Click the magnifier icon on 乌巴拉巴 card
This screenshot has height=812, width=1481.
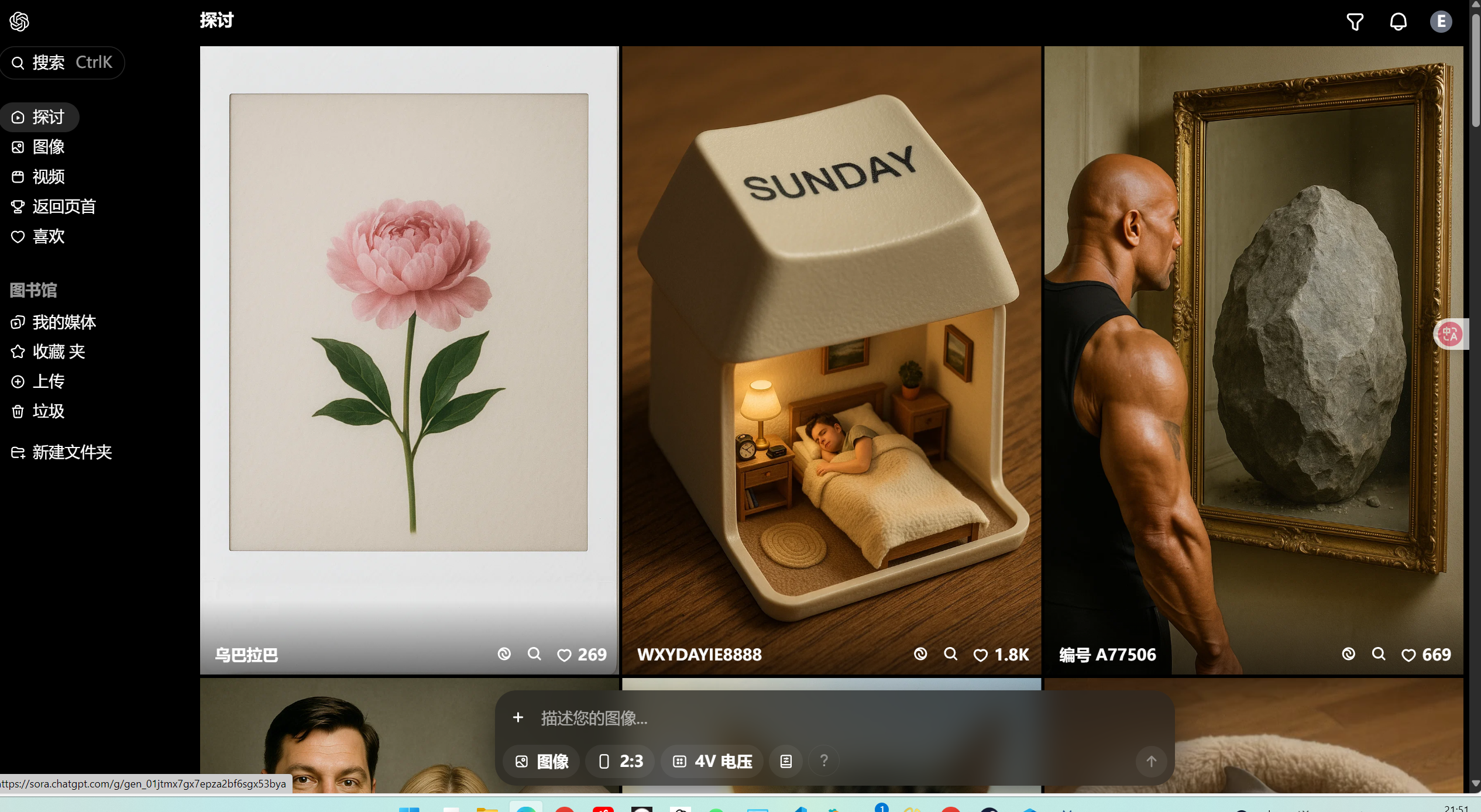(x=534, y=654)
